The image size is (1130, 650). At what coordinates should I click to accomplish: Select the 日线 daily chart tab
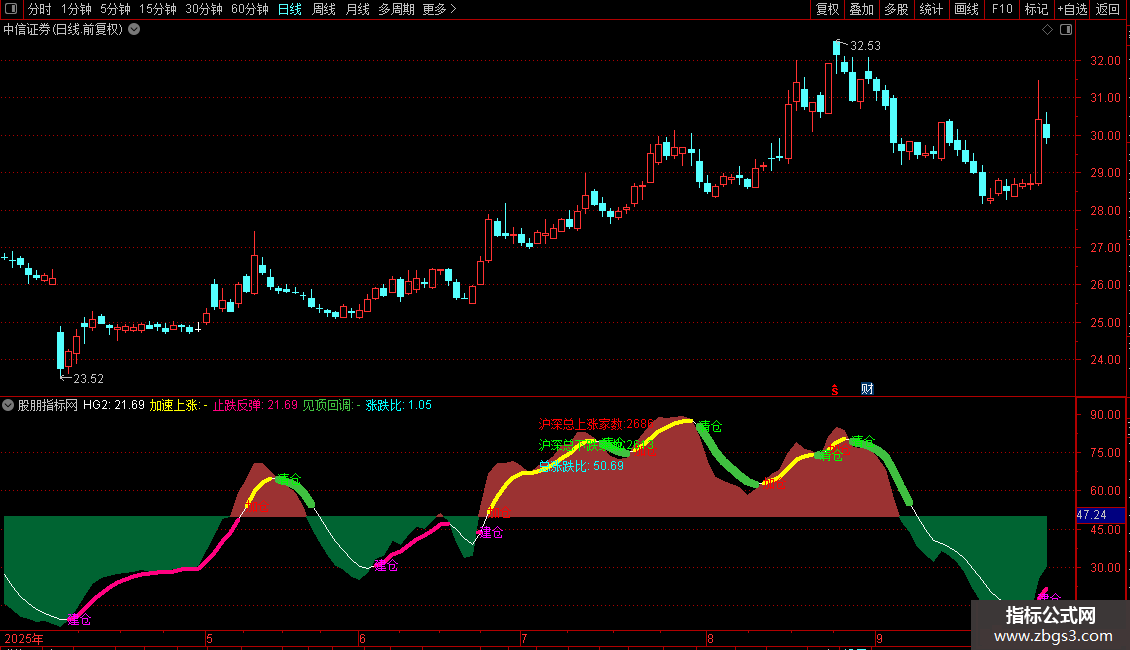tap(290, 9)
